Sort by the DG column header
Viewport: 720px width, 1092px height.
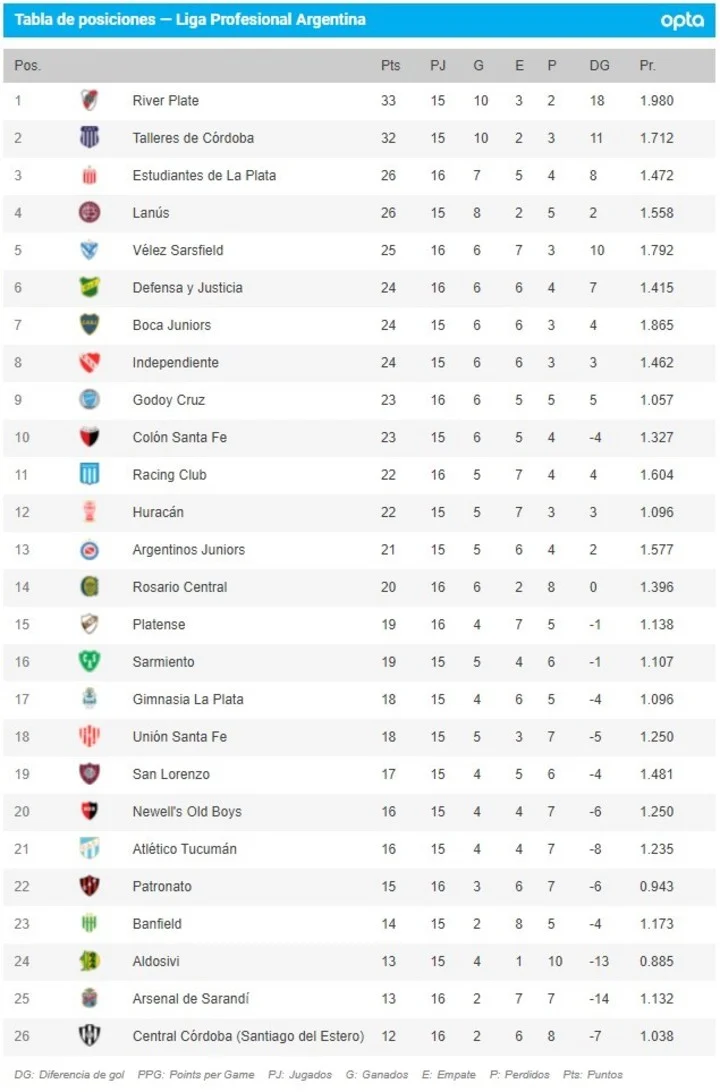click(x=599, y=65)
